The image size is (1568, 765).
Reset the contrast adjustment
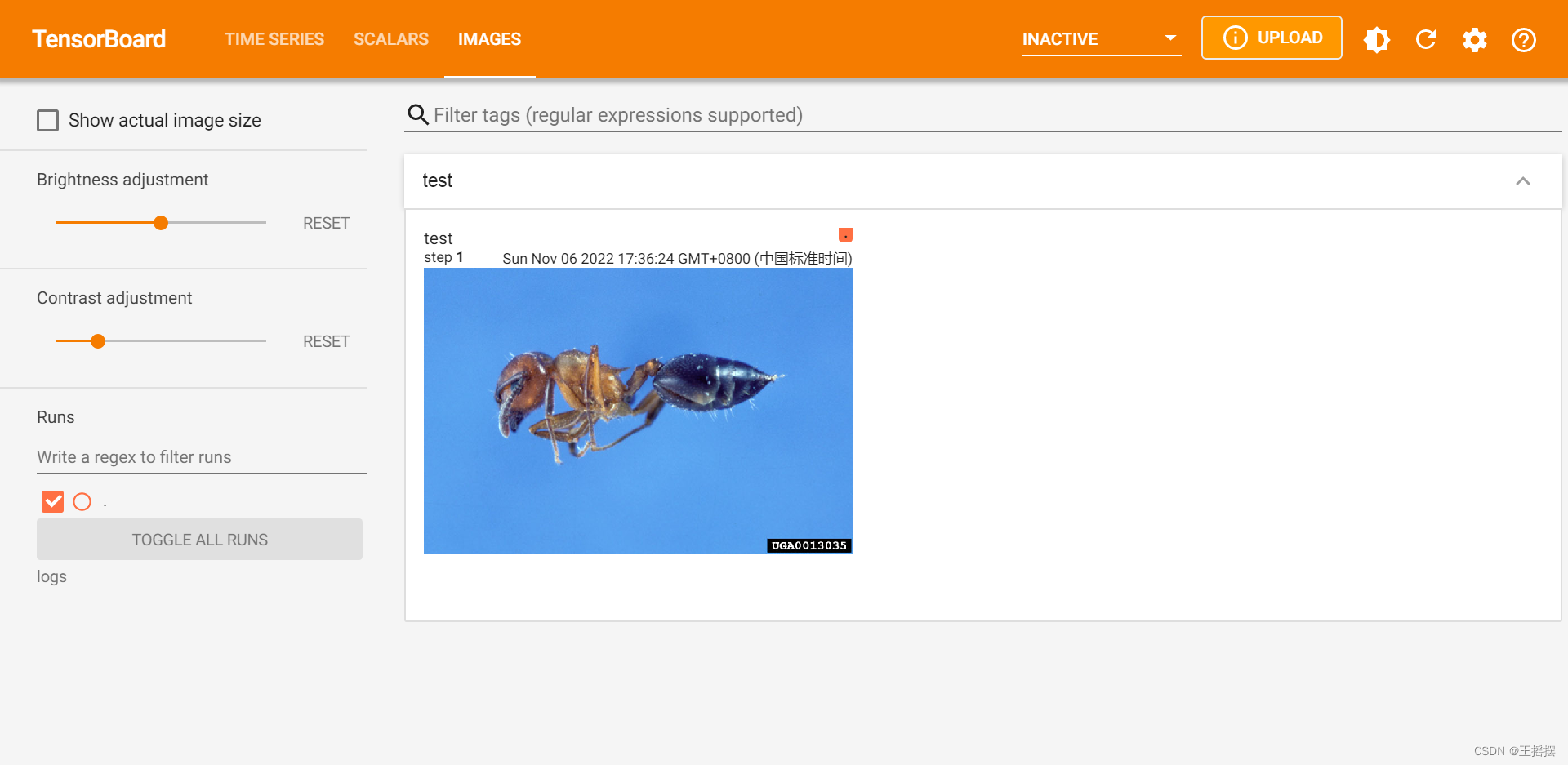click(326, 341)
